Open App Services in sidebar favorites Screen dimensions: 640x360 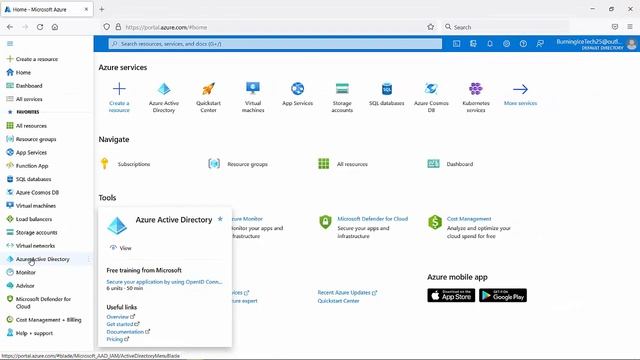(27, 153)
